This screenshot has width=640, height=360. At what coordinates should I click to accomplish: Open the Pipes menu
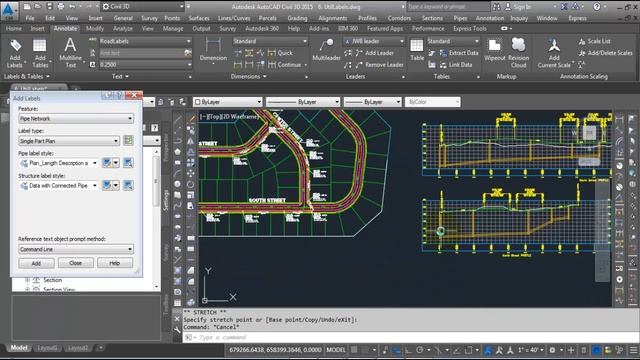[460, 18]
